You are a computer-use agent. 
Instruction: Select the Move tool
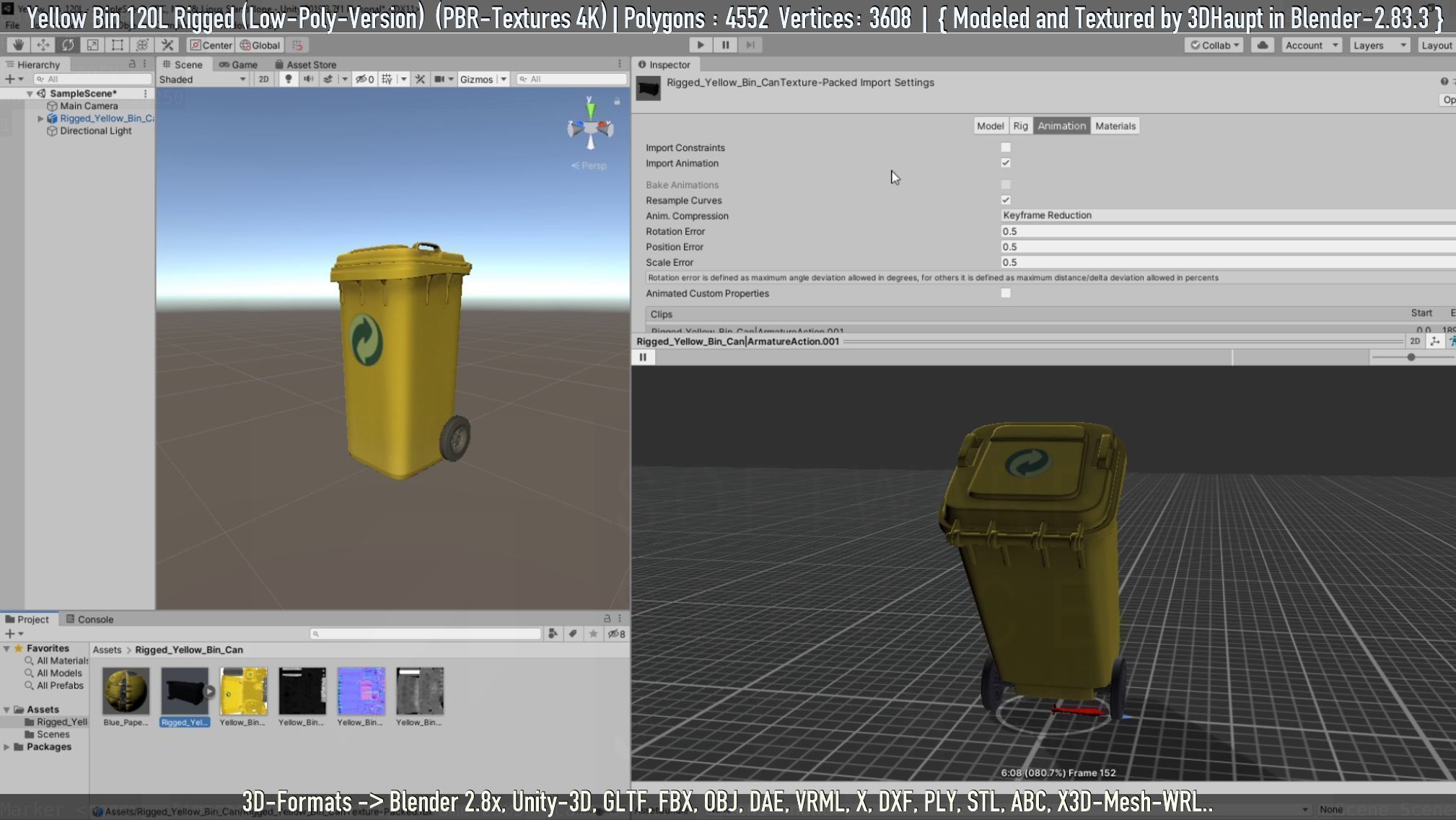(x=43, y=45)
